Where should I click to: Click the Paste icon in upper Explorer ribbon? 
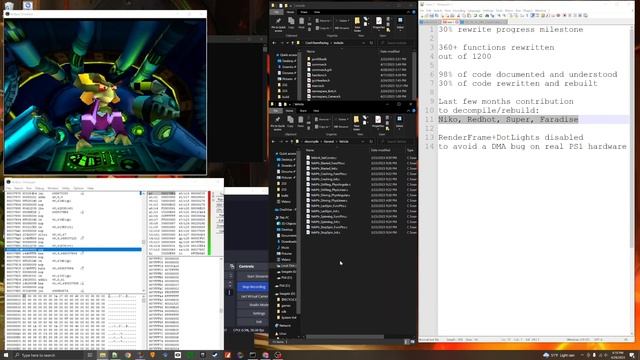click(301, 23)
